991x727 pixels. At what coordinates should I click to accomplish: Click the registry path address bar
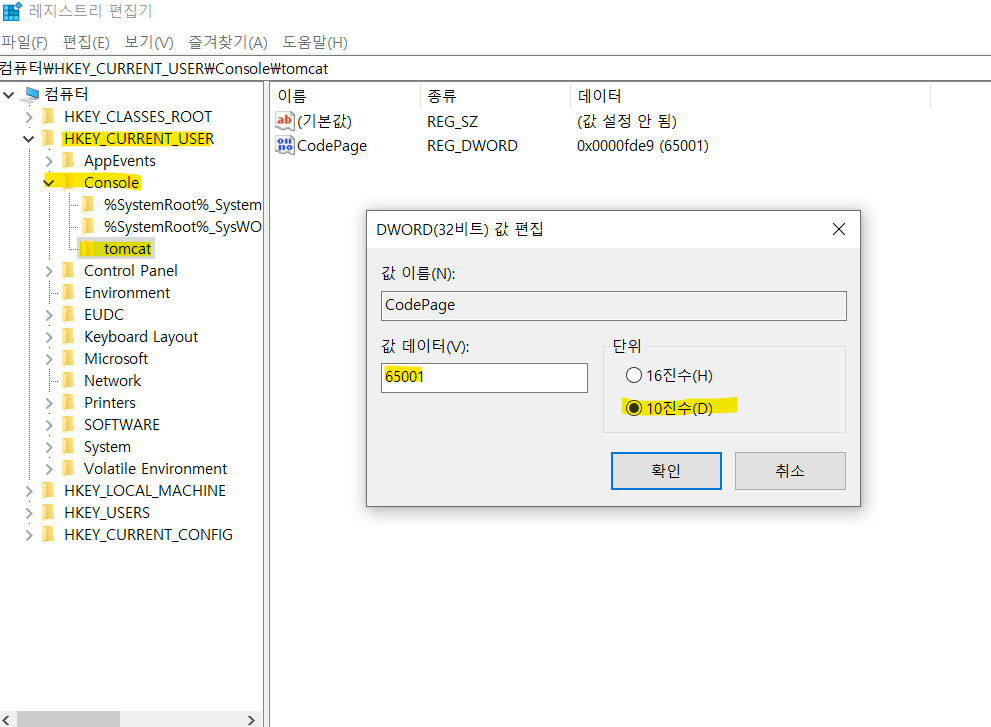pyautogui.click(x=496, y=68)
